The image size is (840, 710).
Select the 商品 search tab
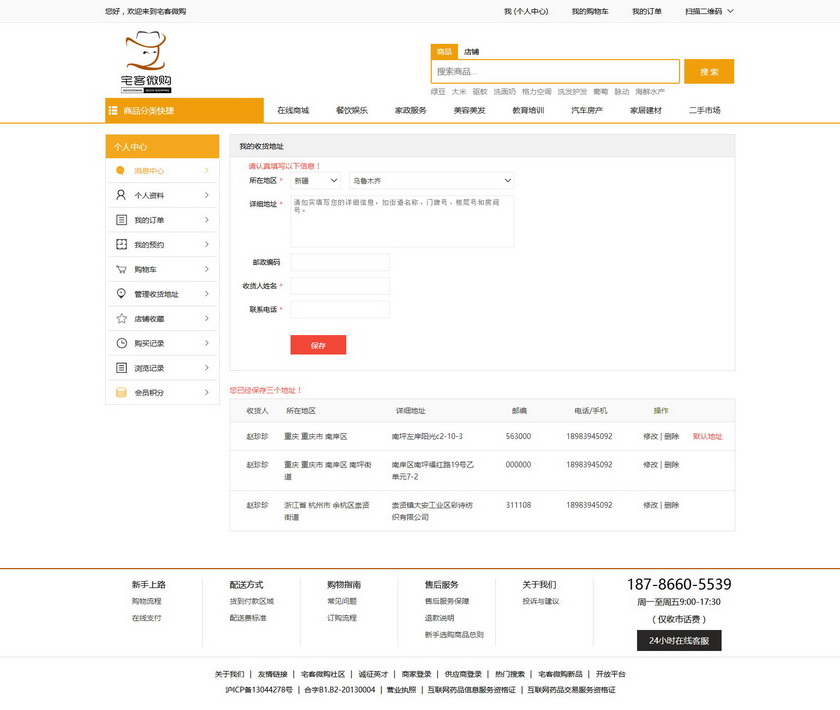[444, 51]
